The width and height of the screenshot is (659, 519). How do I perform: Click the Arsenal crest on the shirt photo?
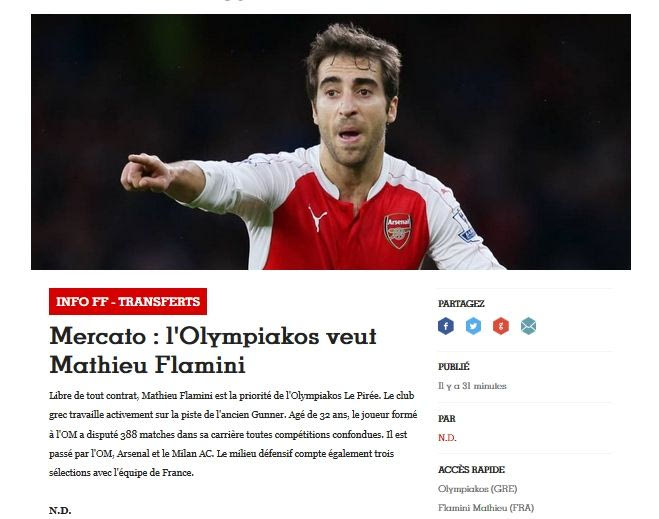(x=398, y=231)
